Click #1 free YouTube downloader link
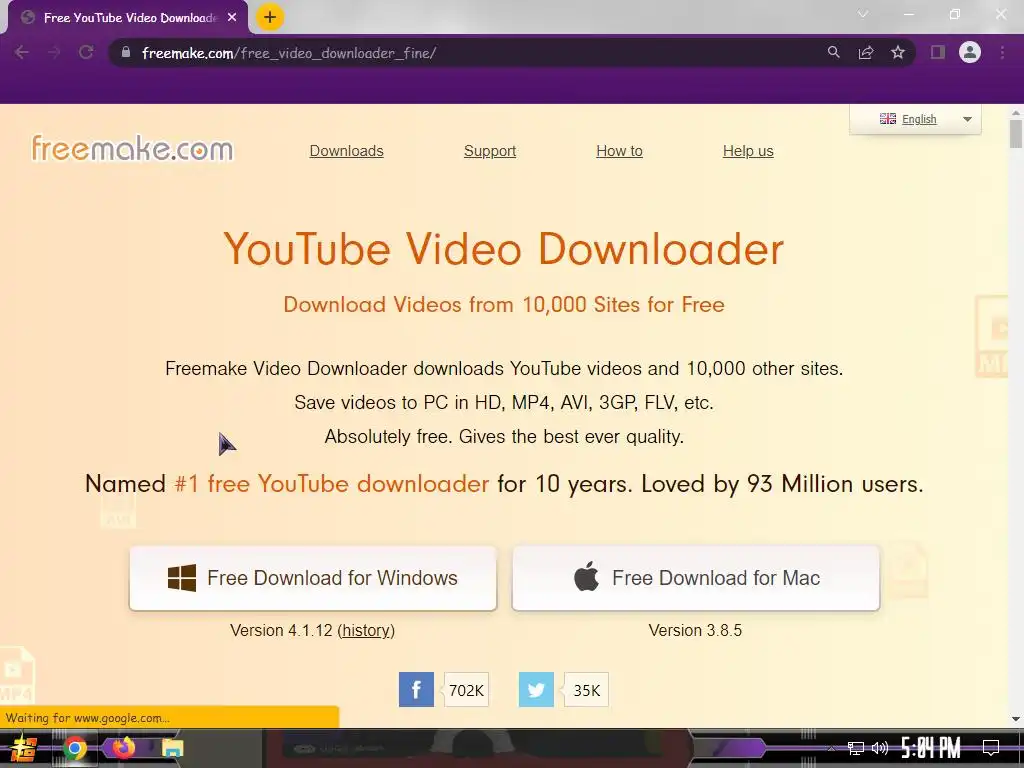 click(332, 484)
